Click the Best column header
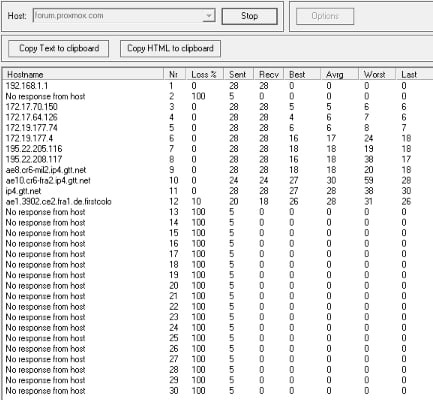 point(302,74)
